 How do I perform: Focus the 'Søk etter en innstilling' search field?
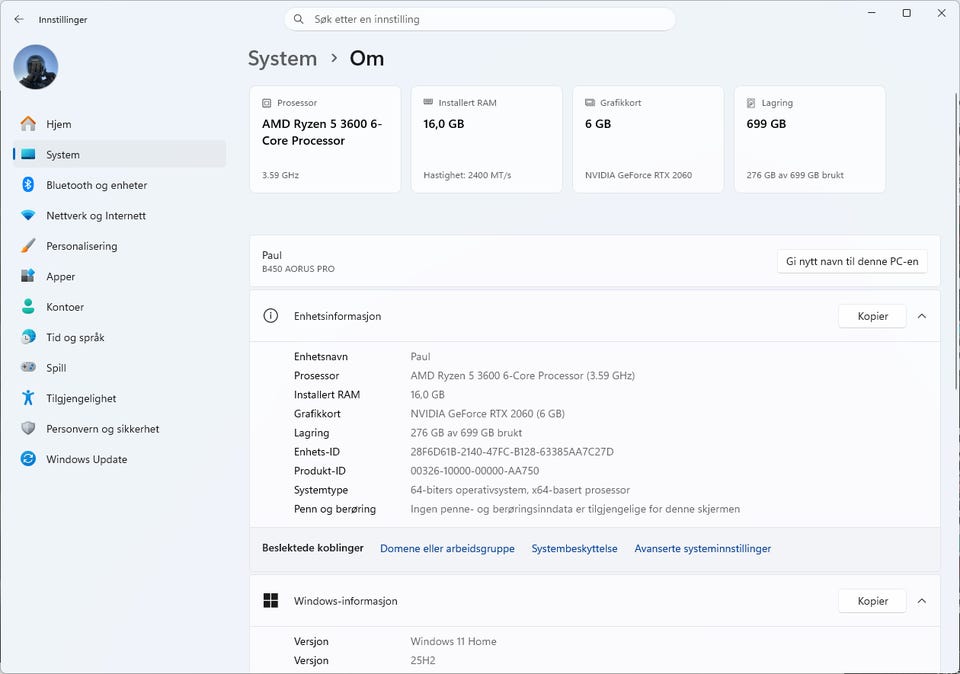480,19
